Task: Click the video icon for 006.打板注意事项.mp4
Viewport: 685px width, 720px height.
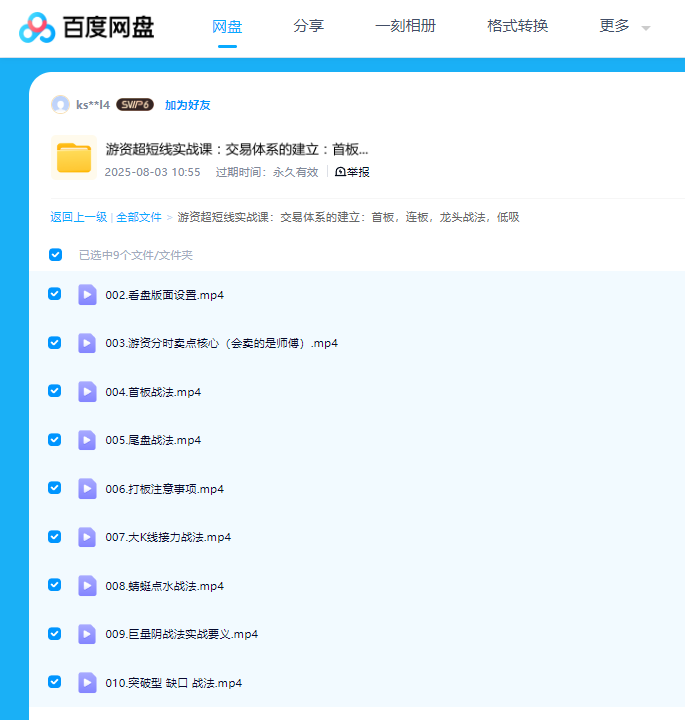Action: pos(87,489)
